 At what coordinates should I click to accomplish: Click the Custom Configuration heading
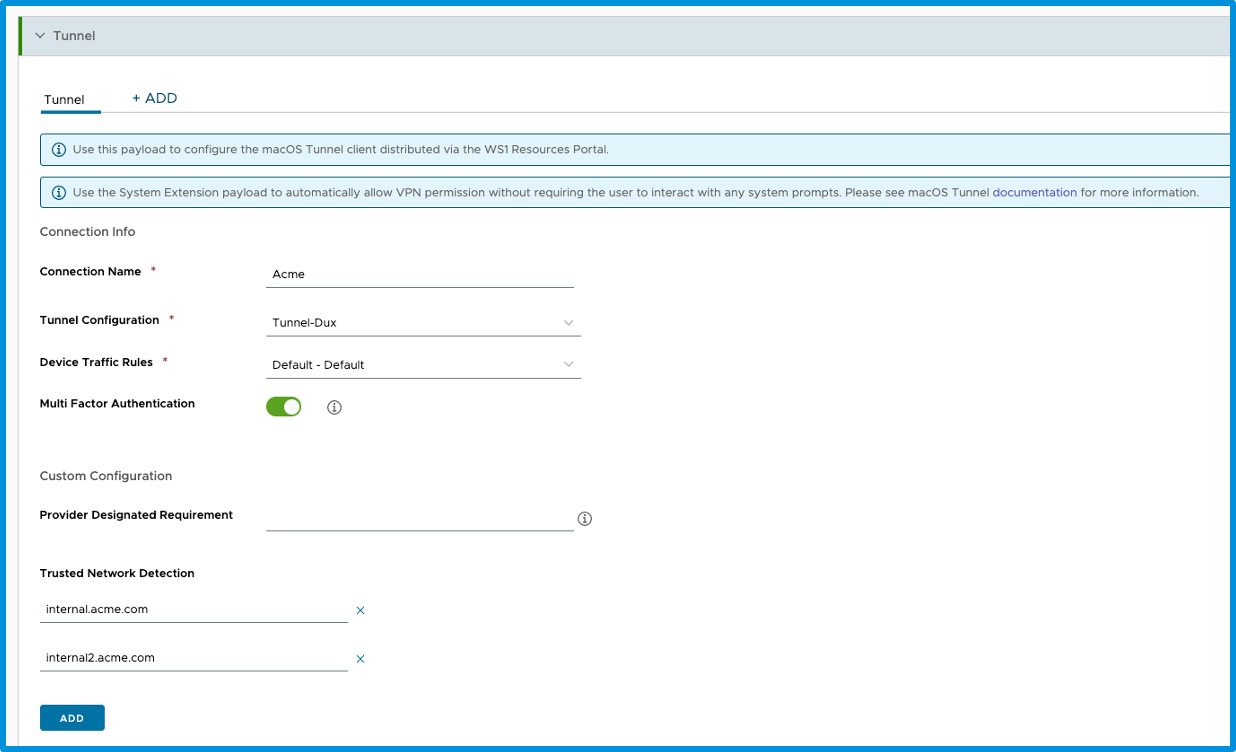[106, 476]
